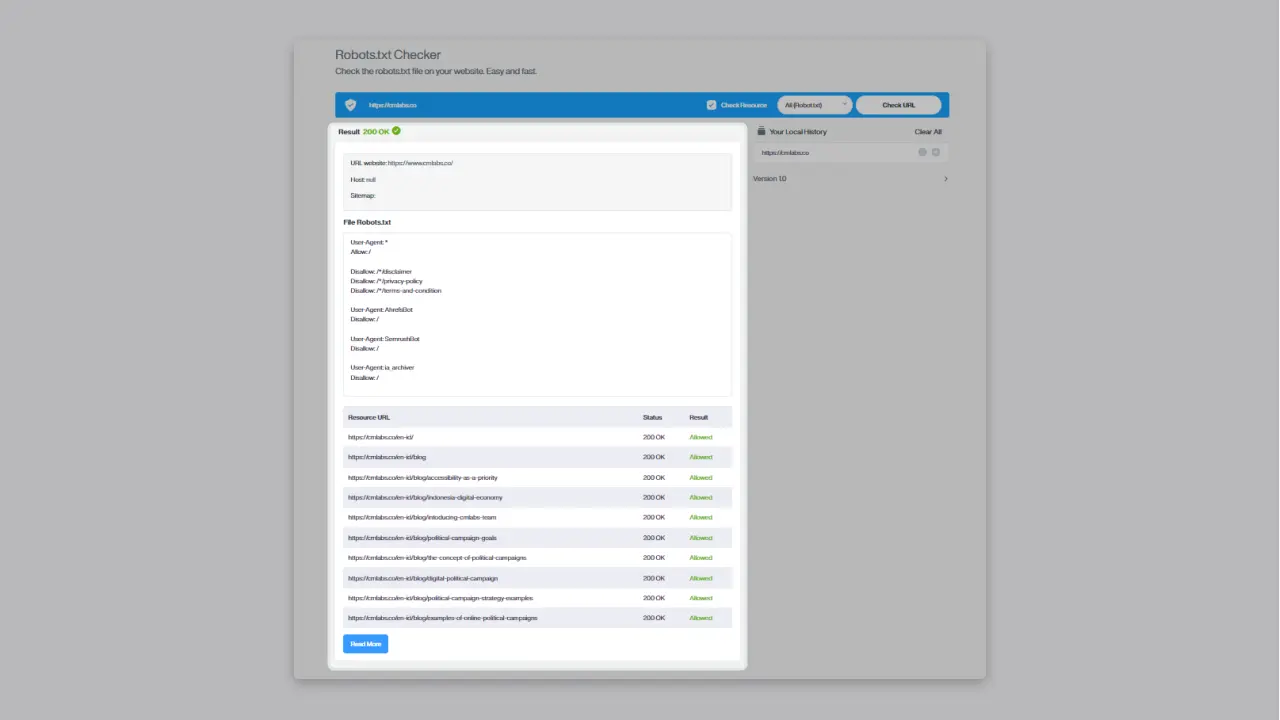The width and height of the screenshot is (1280, 720).
Task: Click the Local History archive icon
Action: point(761,131)
